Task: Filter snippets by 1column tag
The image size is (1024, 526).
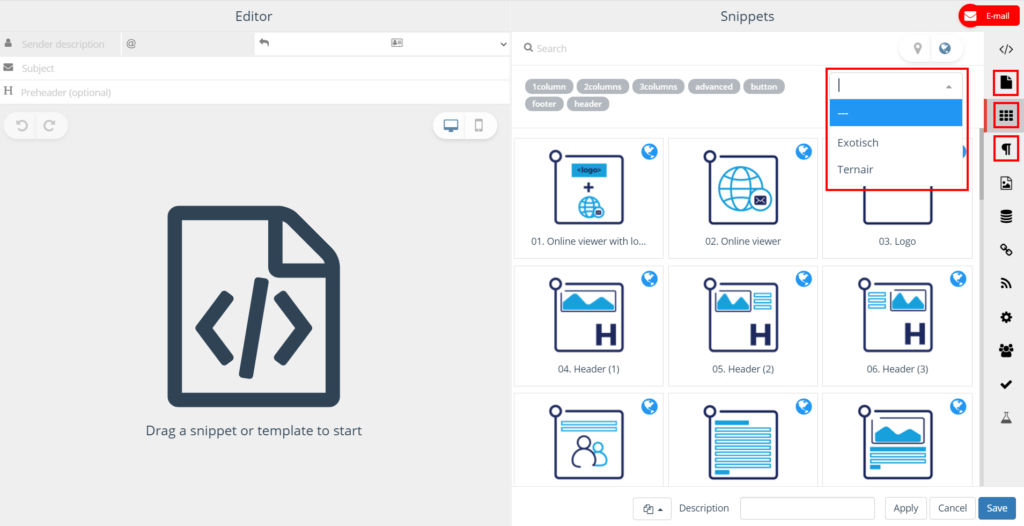Action: coord(549,86)
